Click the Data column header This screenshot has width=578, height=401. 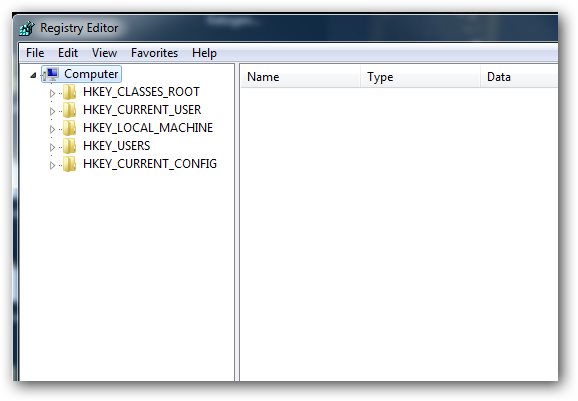(x=519, y=77)
